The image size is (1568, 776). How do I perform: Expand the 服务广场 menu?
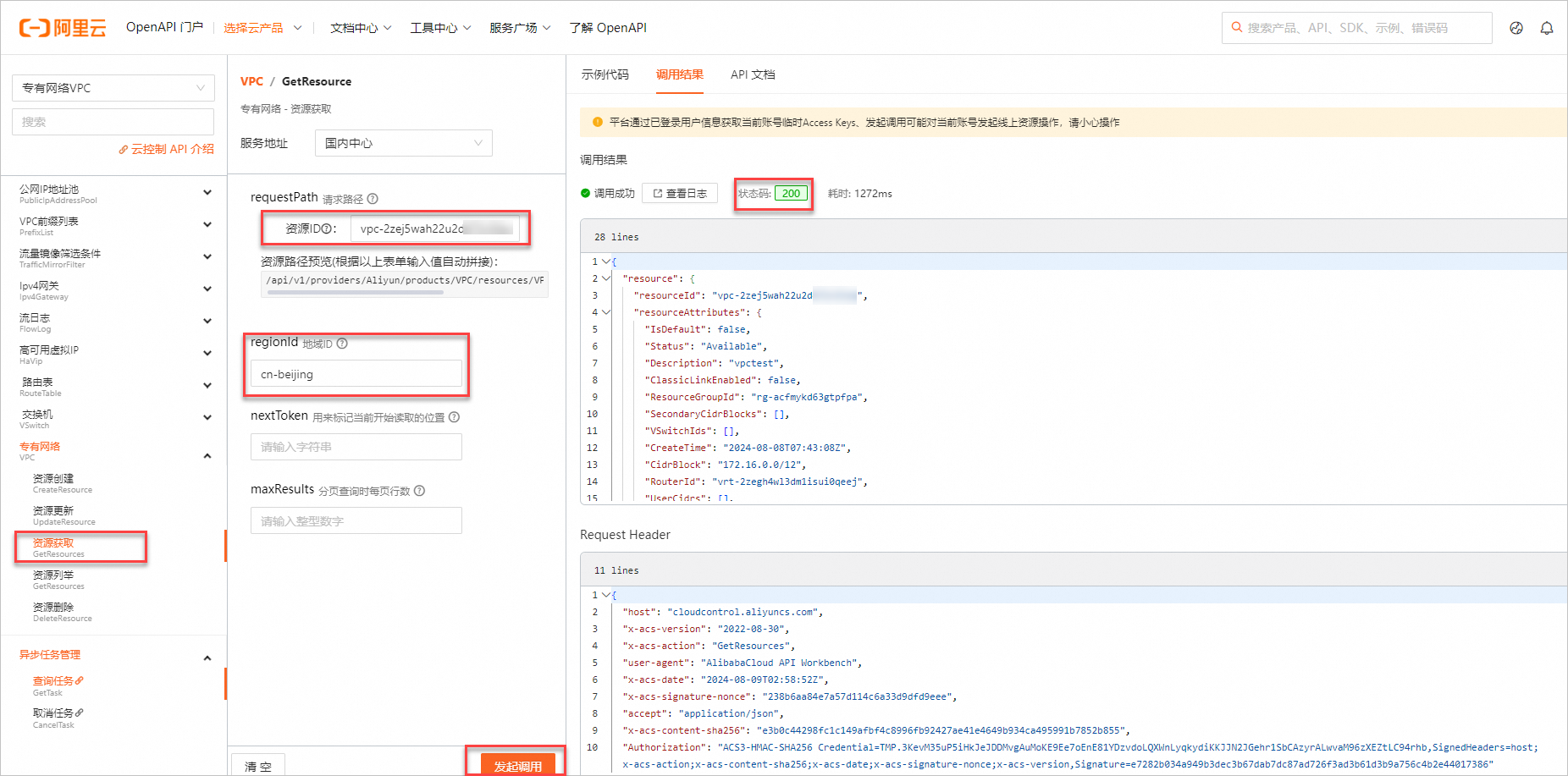pos(520,28)
